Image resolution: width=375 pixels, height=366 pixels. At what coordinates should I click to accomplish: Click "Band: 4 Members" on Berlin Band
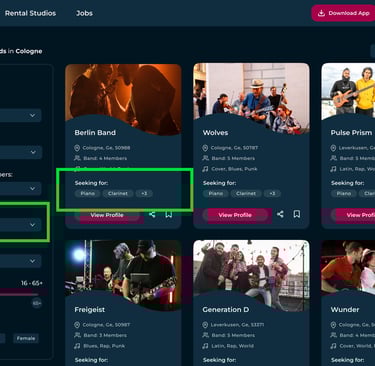(105, 158)
